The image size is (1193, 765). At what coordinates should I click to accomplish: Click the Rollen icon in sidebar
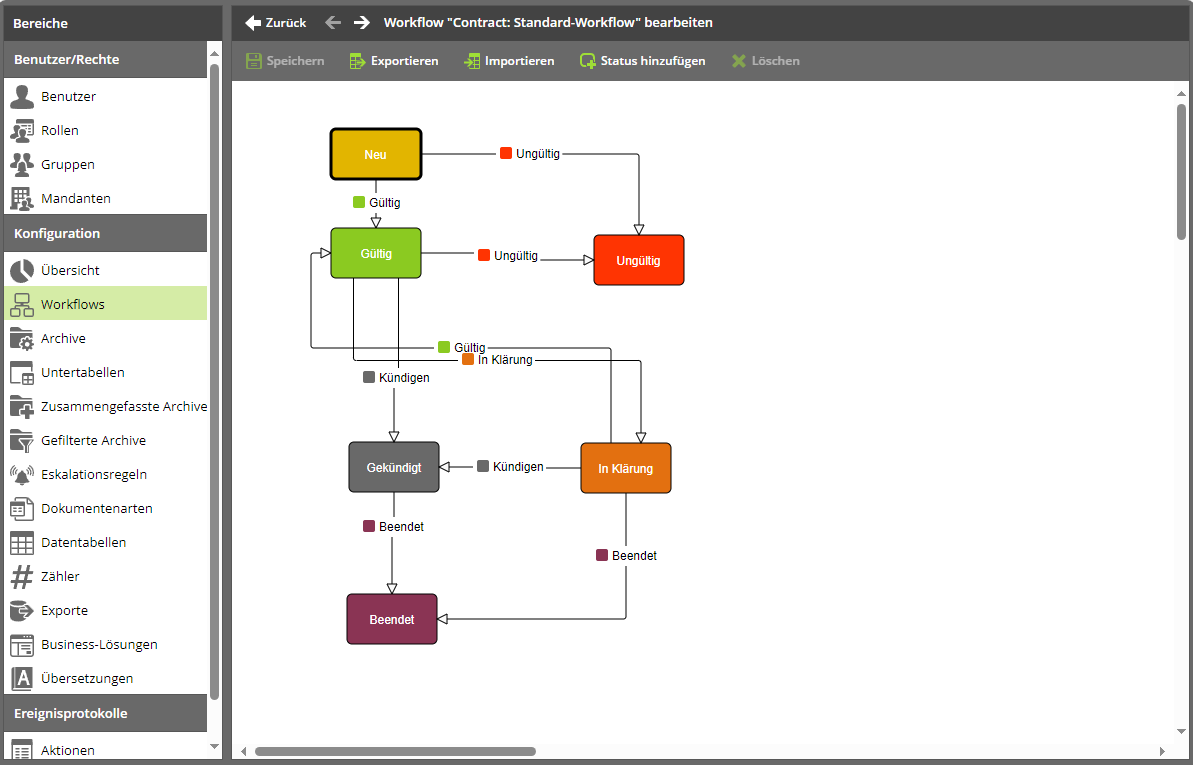[22, 131]
